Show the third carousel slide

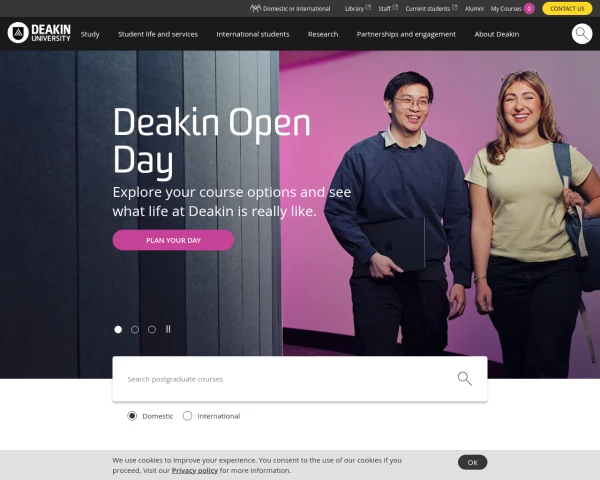(152, 329)
